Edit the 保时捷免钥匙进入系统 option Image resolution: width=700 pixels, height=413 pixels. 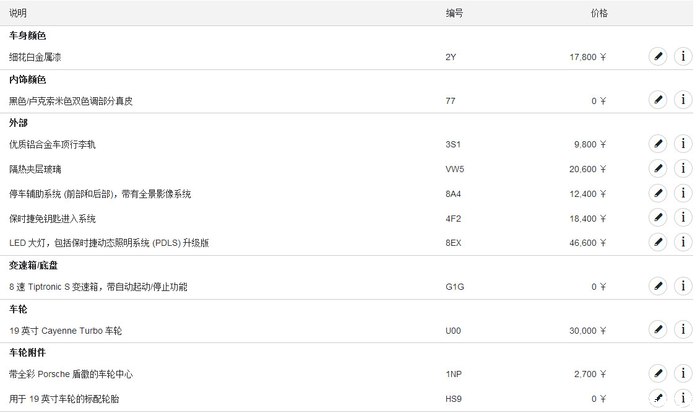pos(658,217)
